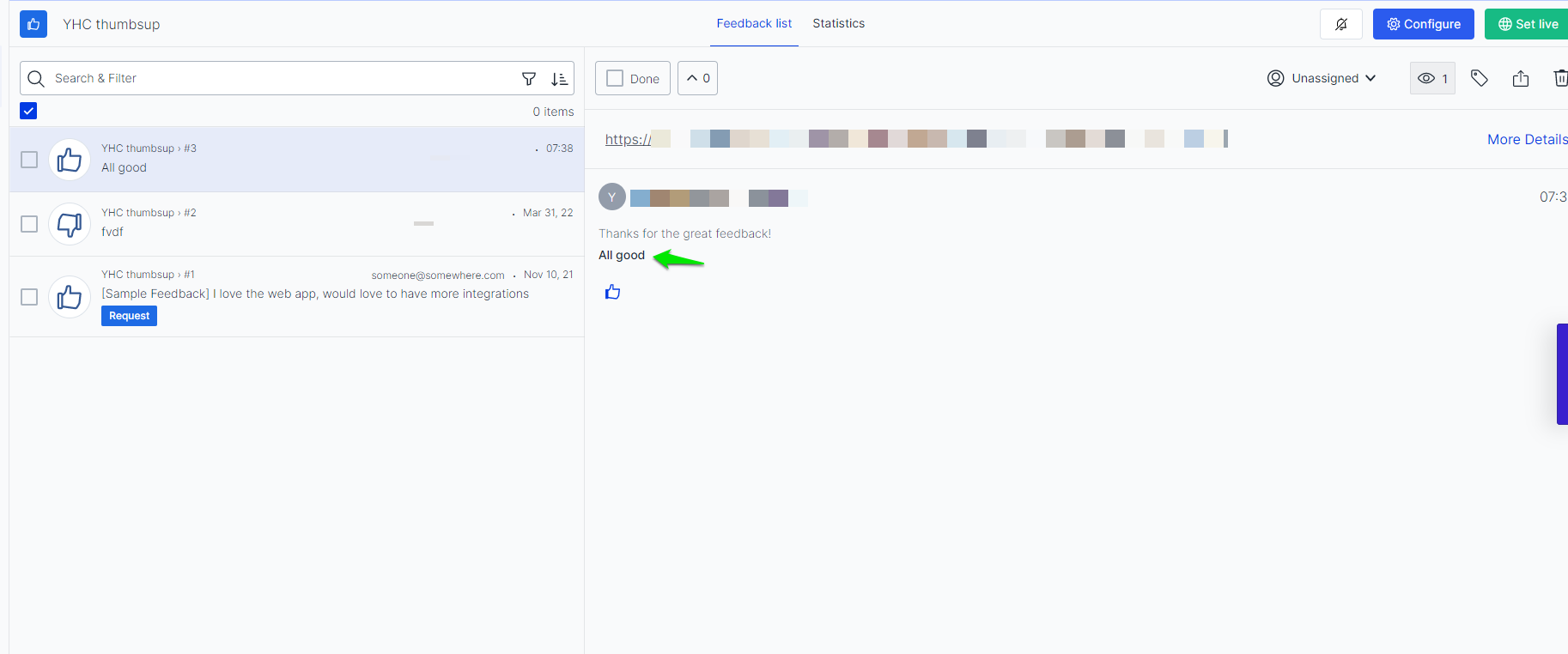
Task: Click the muted notifications bell icon
Action: click(x=1341, y=24)
